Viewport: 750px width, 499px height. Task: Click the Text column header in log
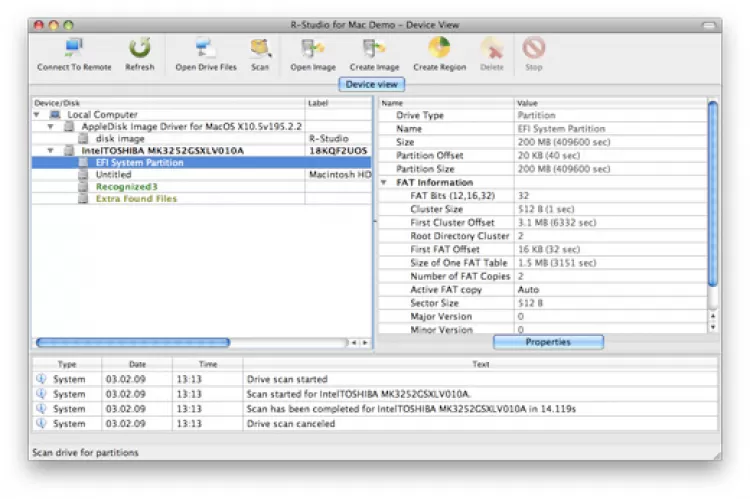(480, 365)
